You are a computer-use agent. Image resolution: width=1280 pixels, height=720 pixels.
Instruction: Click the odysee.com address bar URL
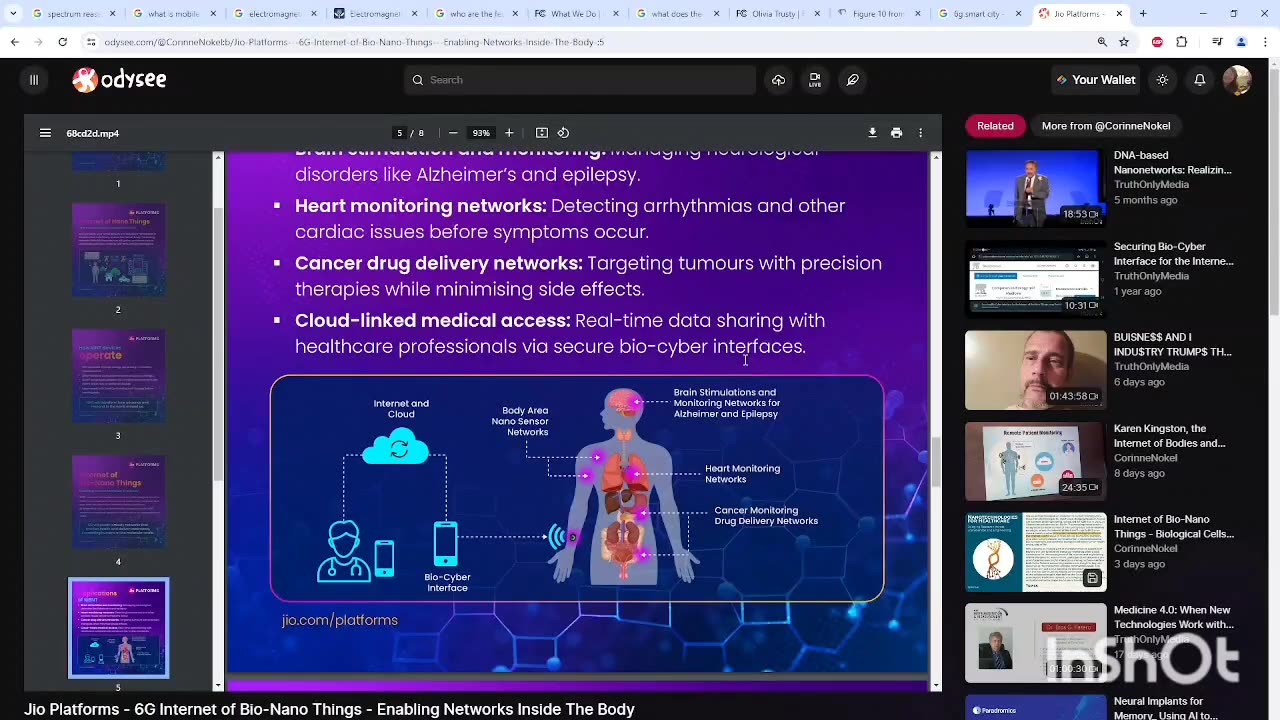354,42
